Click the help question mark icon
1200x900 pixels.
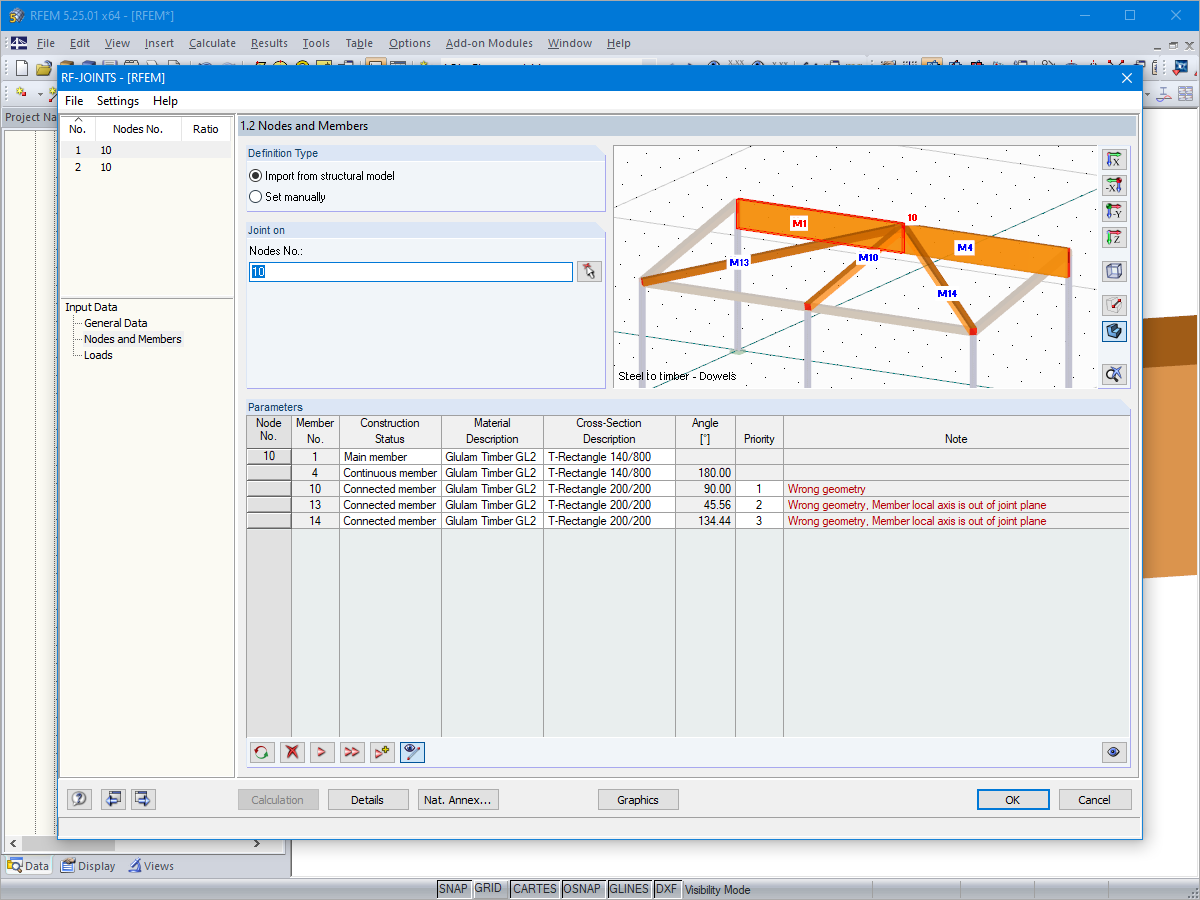(x=79, y=799)
